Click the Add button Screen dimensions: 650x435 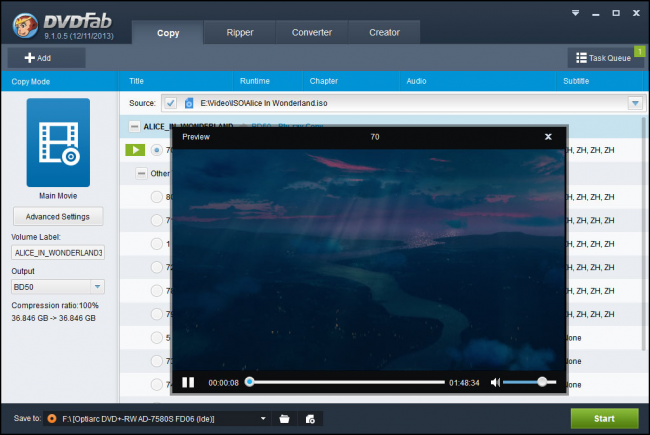coord(46,58)
